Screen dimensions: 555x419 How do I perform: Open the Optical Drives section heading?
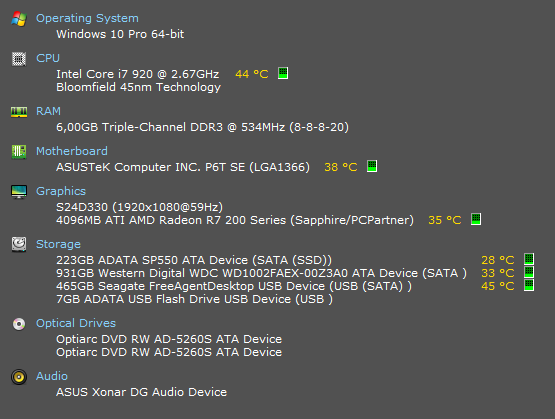click(76, 323)
